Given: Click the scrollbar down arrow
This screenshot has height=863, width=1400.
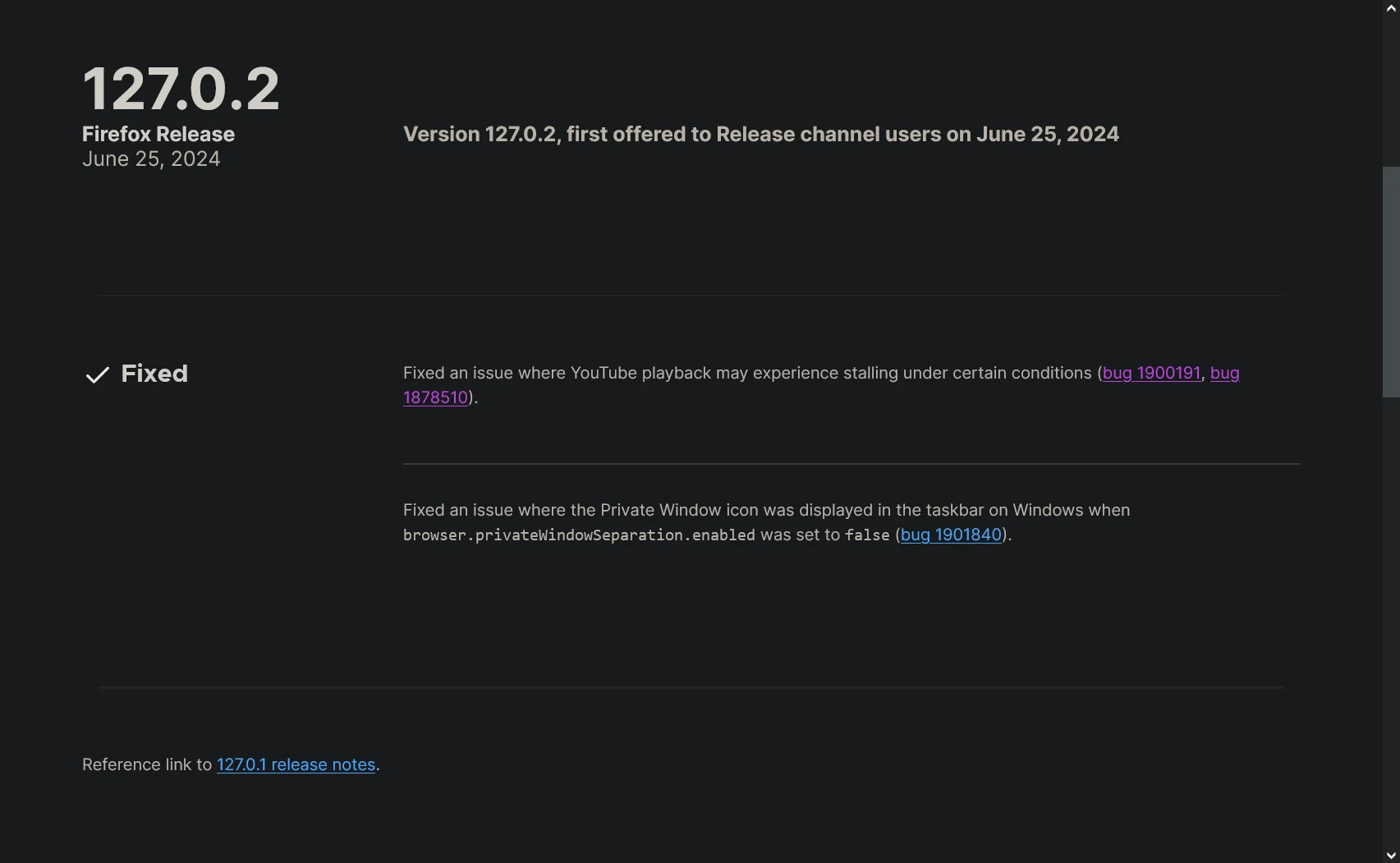Looking at the screenshot, I should [1391, 855].
